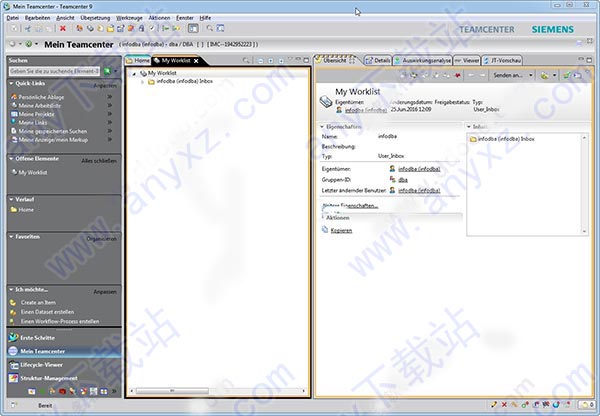Click Organisieren in Favoriten header
600x416 pixels.
pyautogui.click(x=101, y=239)
